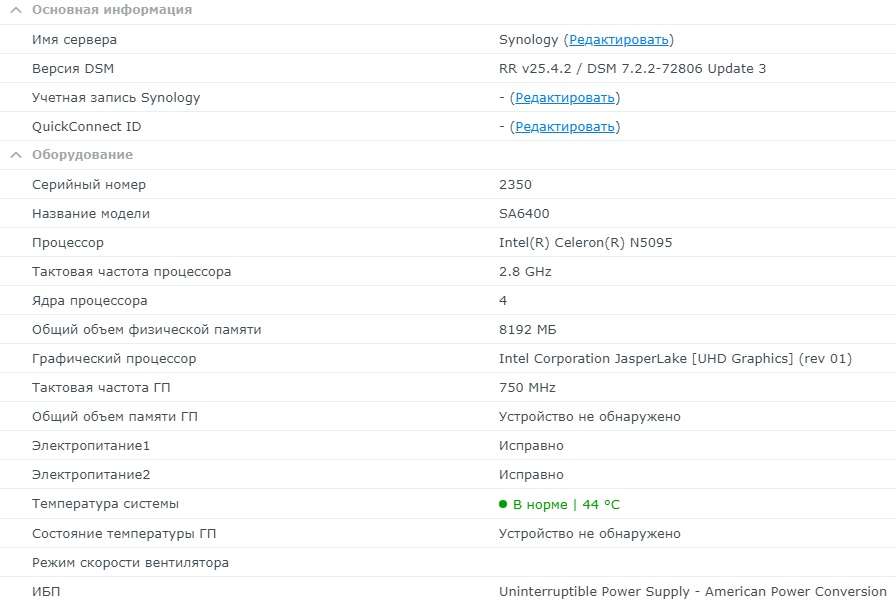
Task: Click the model name SA6400
Action: point(524,214)
